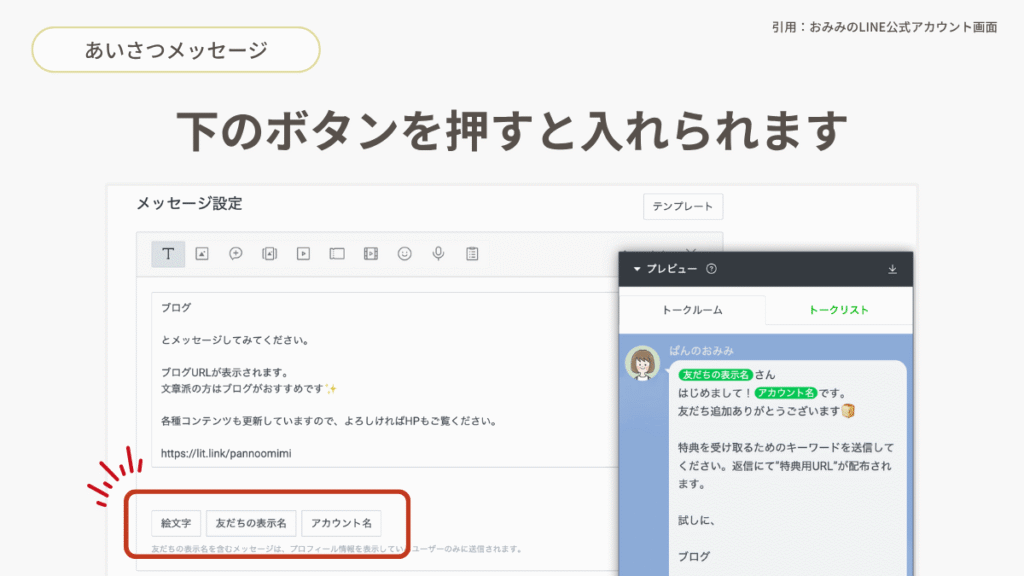Image resolution: width=1024 pixels, height=576 pixels.
Task: Select the sticker smiley face icon
Action: click(x=404, y=254)
